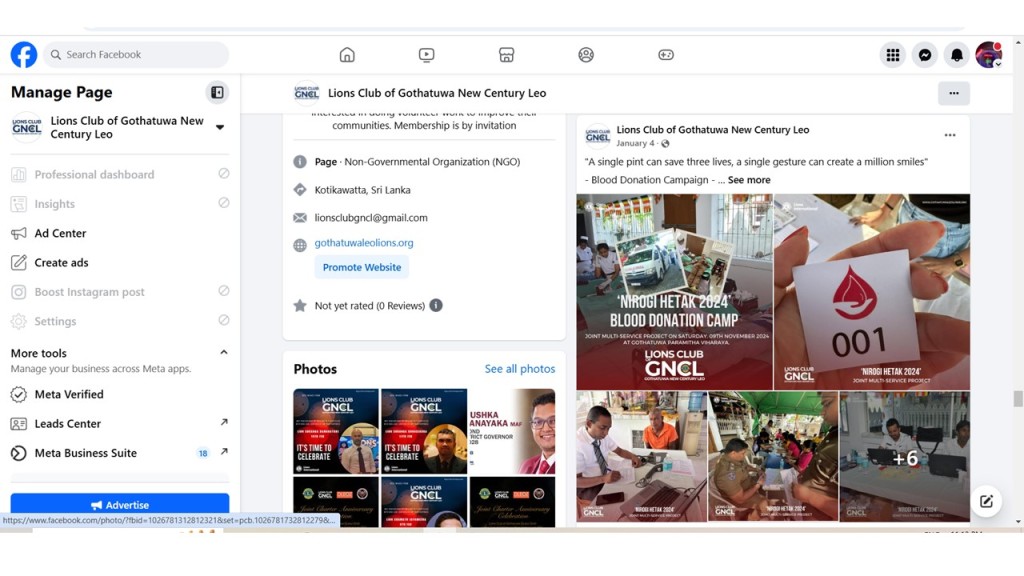The image size is (1024, 576).
Task: Click the blue Advertise button
Action: 120,505
